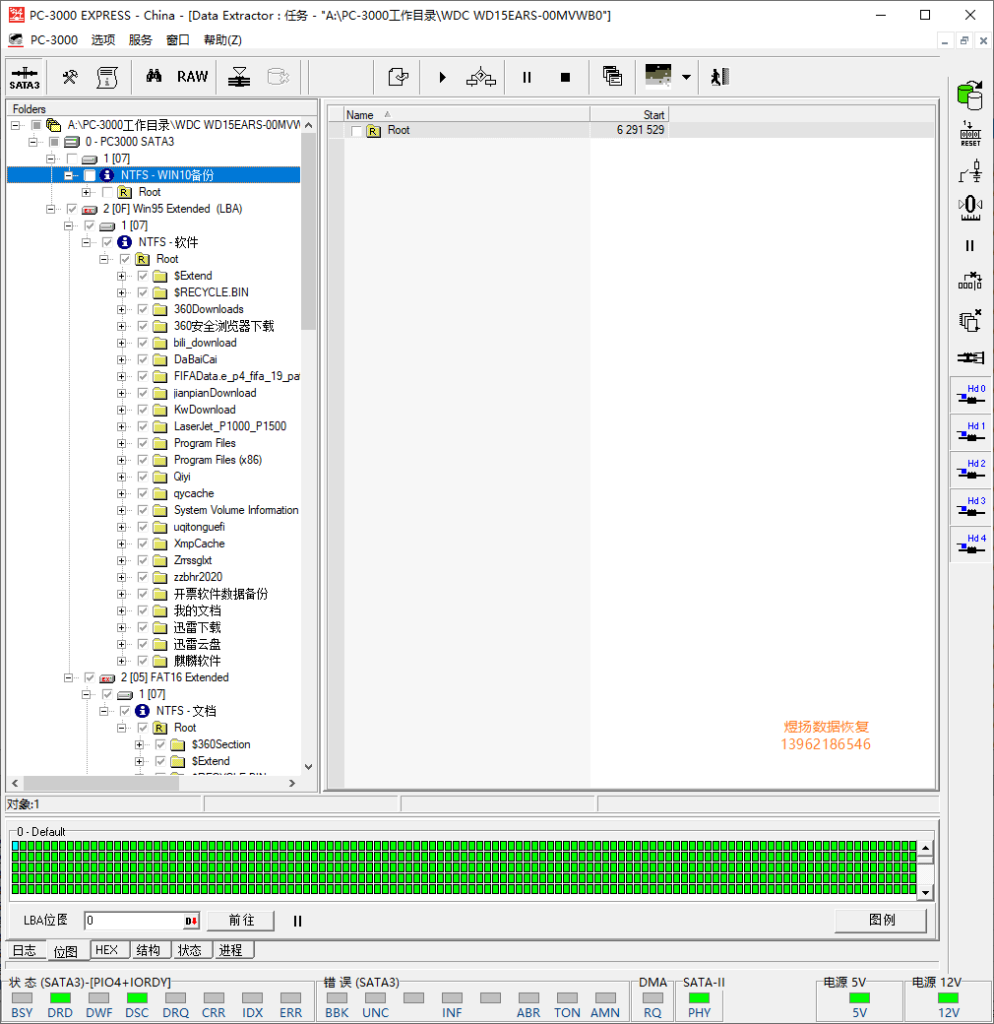
Task: Toggle the Hd 0 head button
Action: click(x=969, y=397)
